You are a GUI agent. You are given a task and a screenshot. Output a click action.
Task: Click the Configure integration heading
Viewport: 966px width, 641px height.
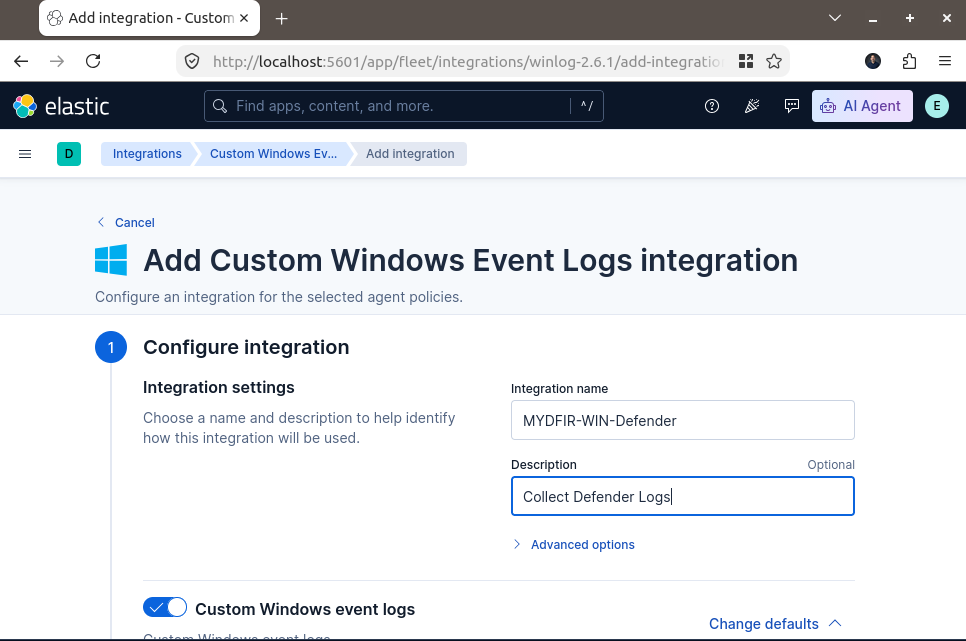pyautogui.click(x=246, y=347)
